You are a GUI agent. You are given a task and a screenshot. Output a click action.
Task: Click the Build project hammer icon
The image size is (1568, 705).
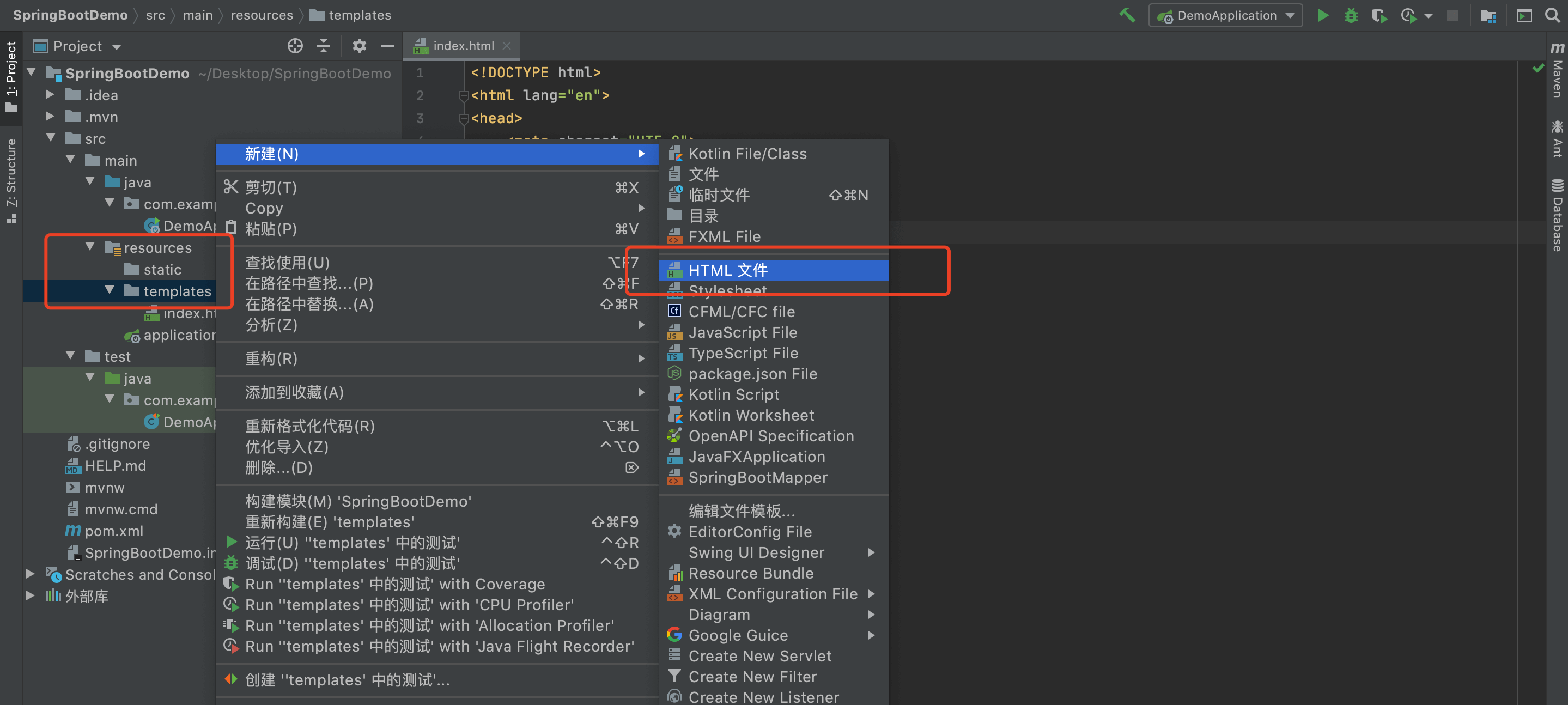pyautogui.click(x=1127, y=15)
